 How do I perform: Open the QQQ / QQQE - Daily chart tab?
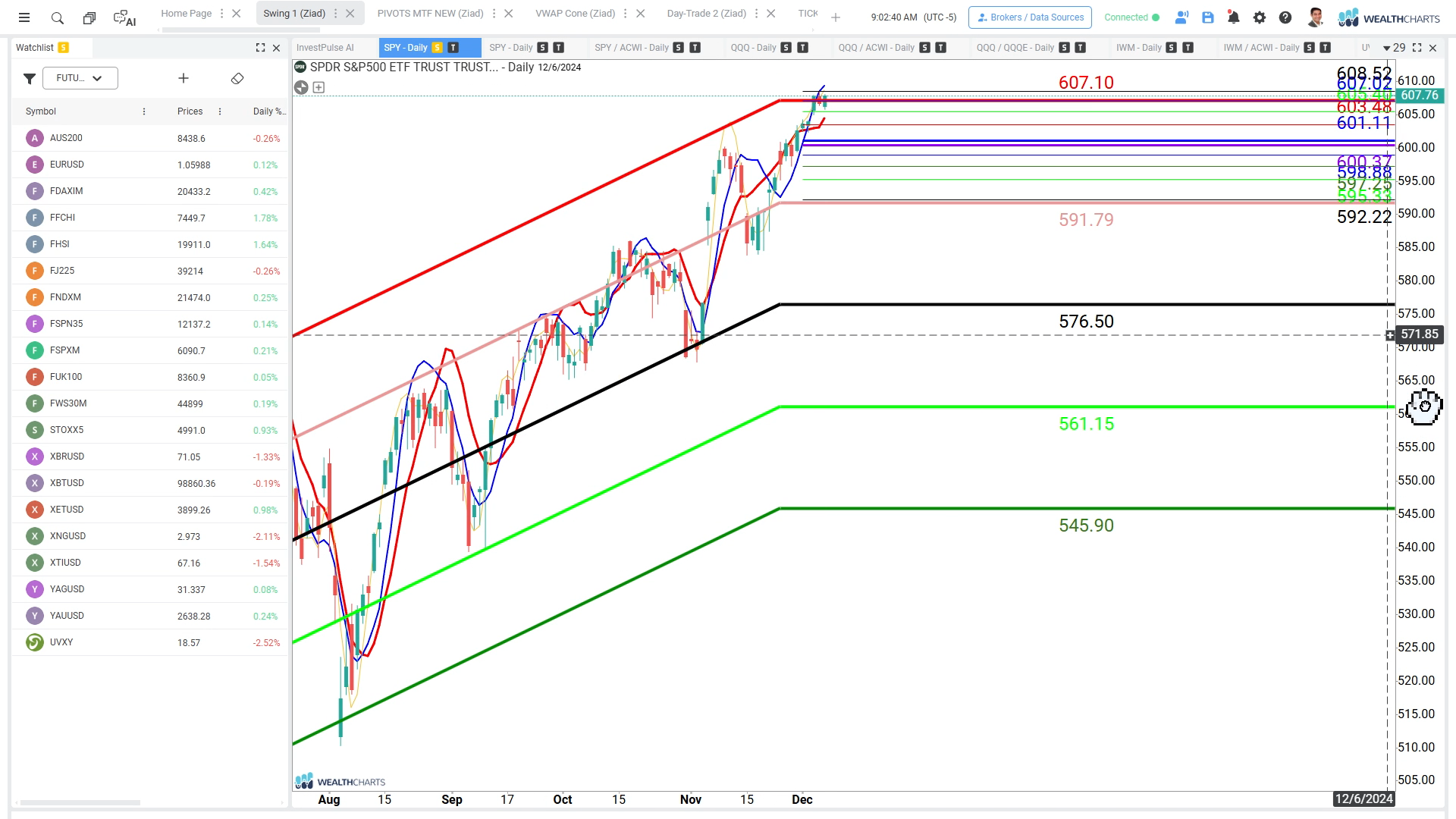(x=1015, y=48)
